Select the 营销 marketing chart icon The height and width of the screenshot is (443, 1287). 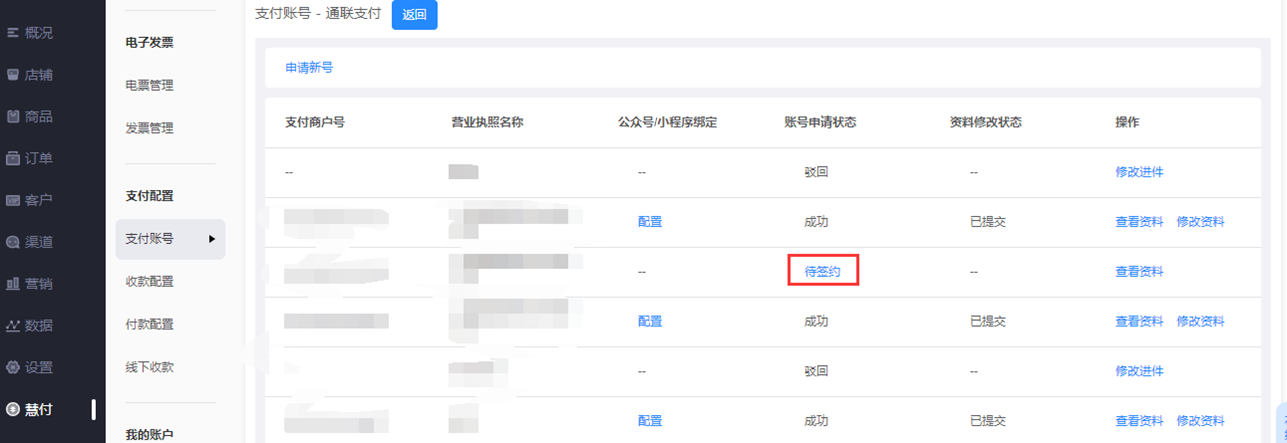[x=13, y=284]
